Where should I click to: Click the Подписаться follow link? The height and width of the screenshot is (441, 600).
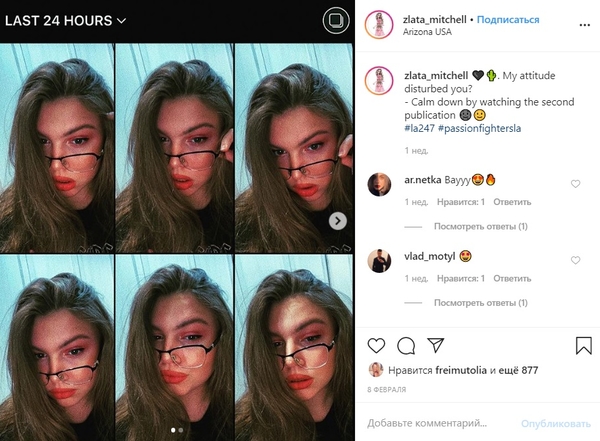(x=508, y=20)
